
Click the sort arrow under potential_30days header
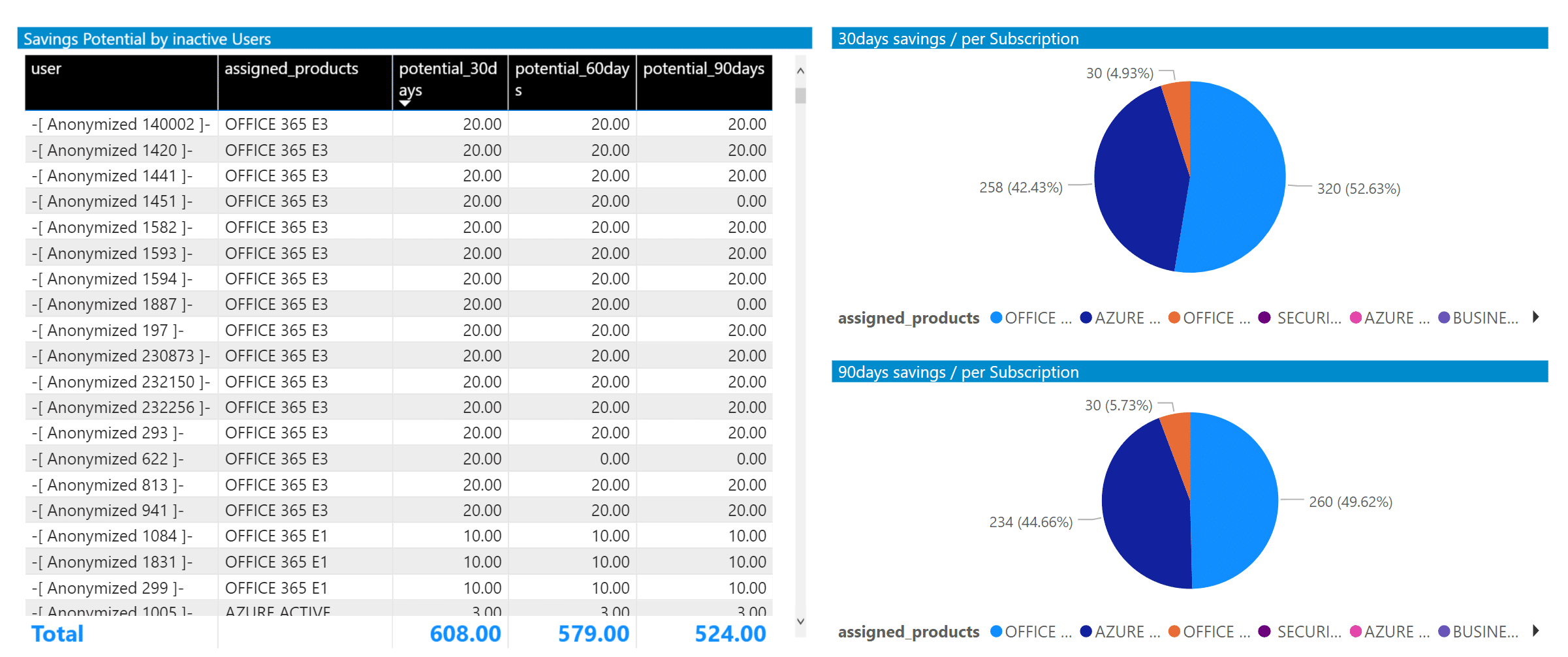click(x=405, y=103)
